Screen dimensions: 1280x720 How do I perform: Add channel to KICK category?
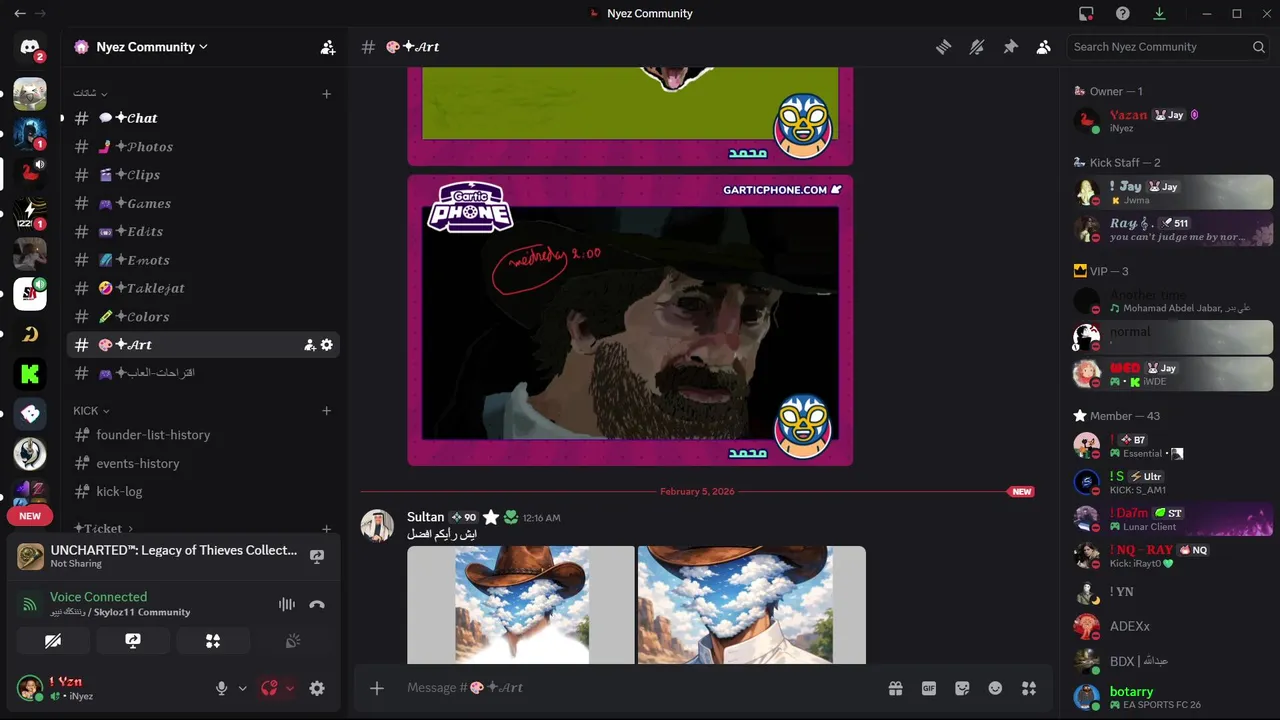tap(326, 411)
